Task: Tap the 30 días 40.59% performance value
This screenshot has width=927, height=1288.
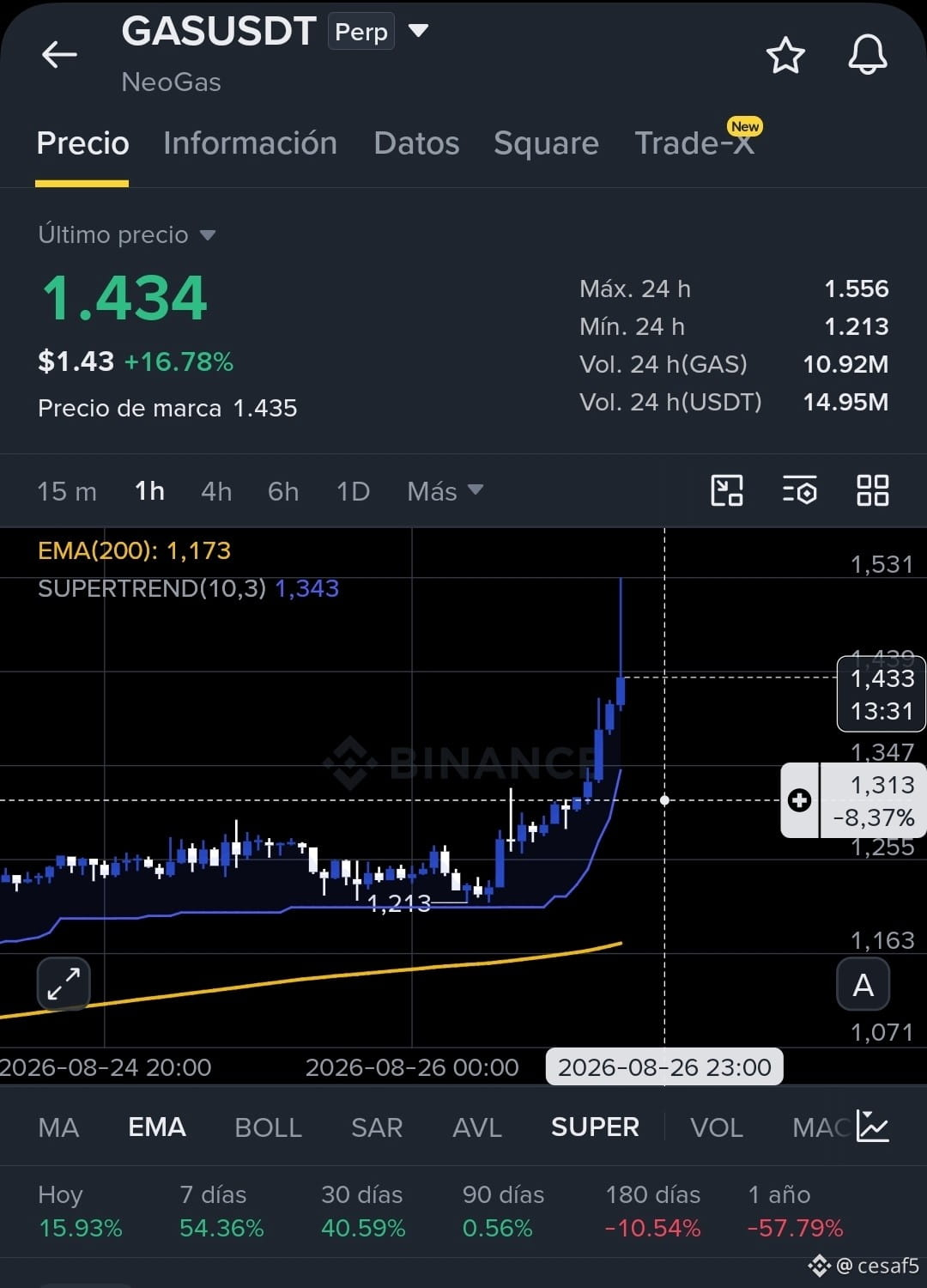Action: tap(363, 1228)
